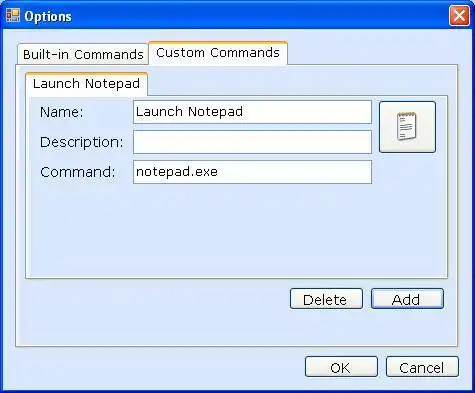Cancel the Options dialog
The width and height of the screenshot is (475, 393).
(422, 367)
